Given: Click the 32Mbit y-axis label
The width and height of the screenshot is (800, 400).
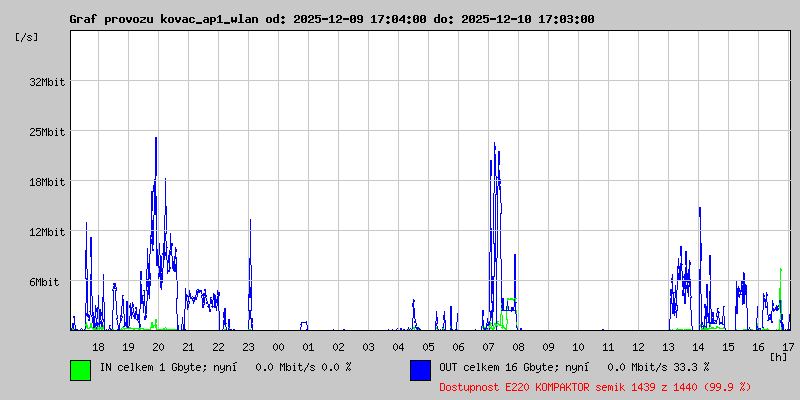Looking at the screenshot, I should click(x=47, y=82).
